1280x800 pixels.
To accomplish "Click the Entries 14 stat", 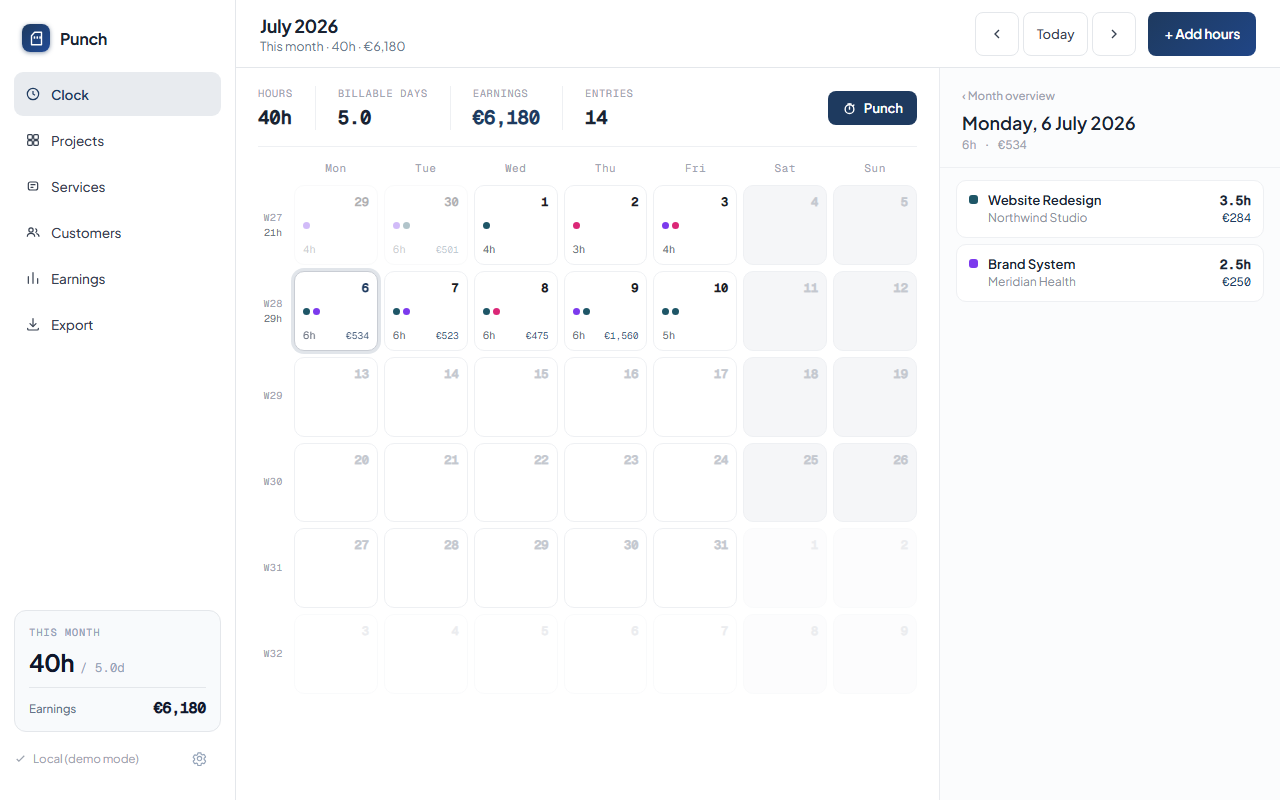I will point(609,108).
